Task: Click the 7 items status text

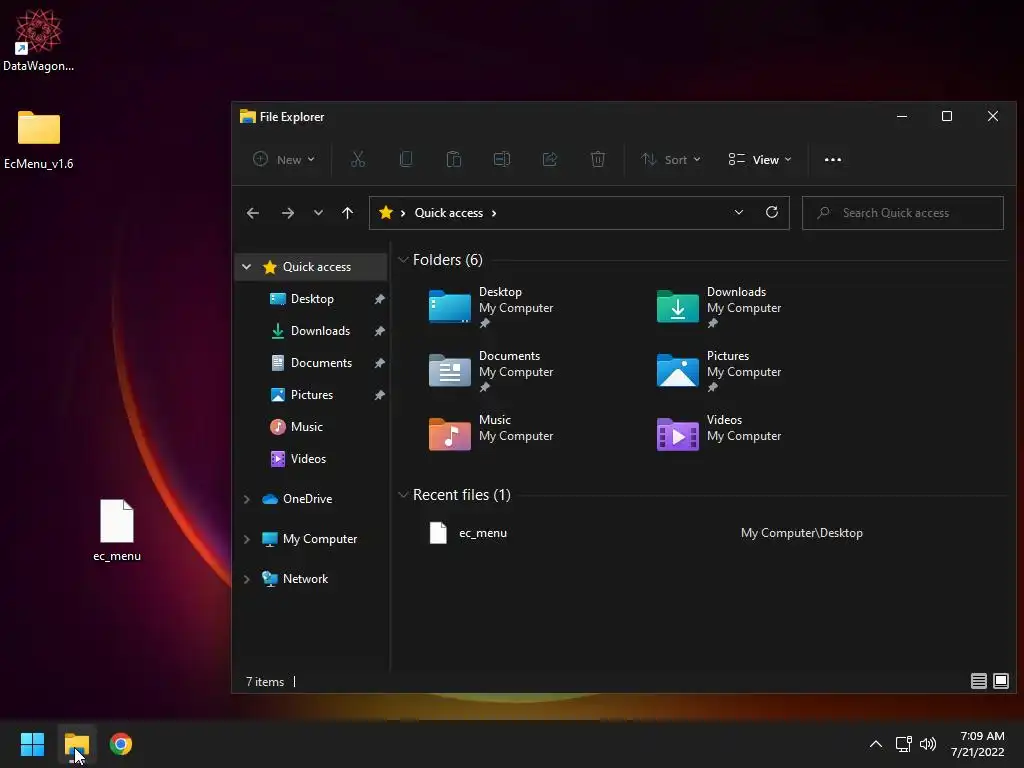Action: point(264,682)
